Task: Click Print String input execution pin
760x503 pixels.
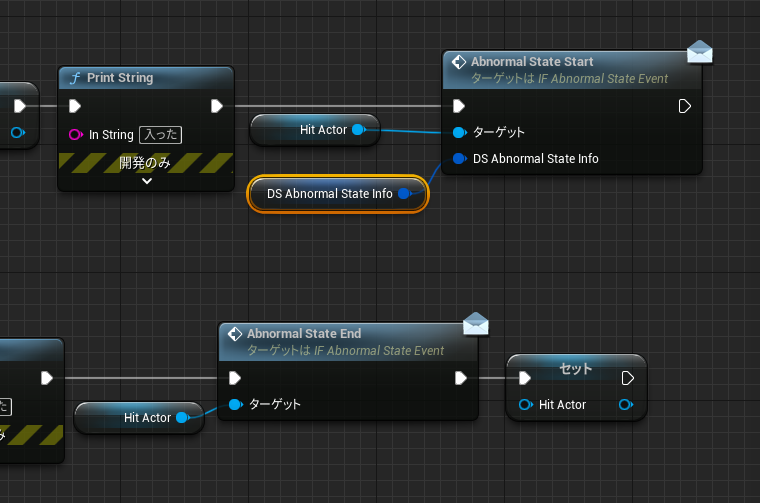Action: (75, 106)
